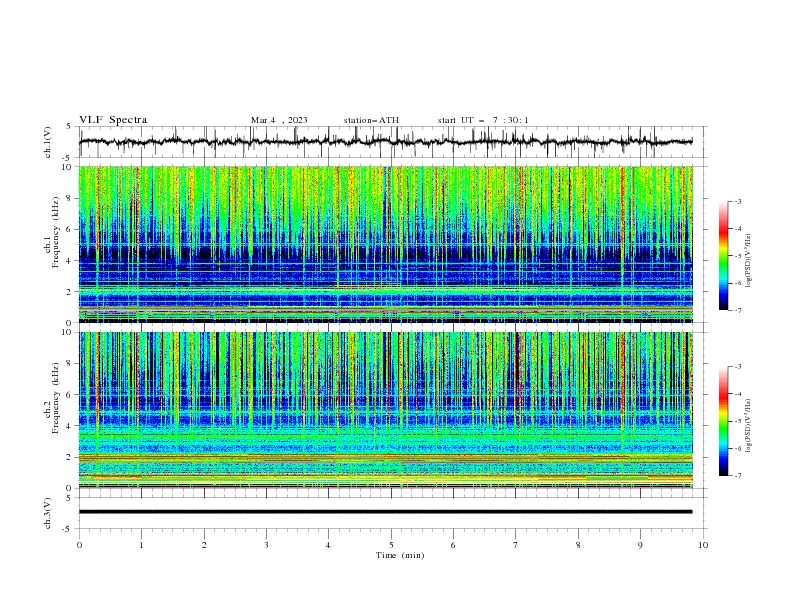Click the "start UT = 7 :30: 1" text
This screenshot has height=612, width=792.
[483, 120]
